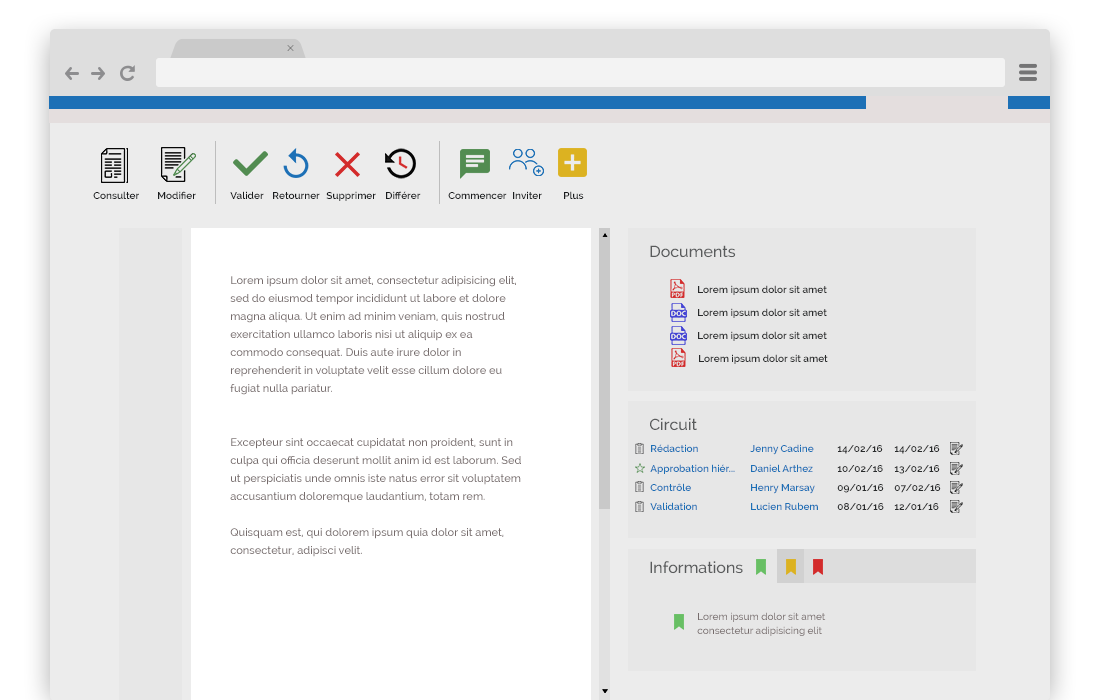Open the first PDF document in Documents
The width and height of the screenshot is (1100, 700).
click(678, 289)
